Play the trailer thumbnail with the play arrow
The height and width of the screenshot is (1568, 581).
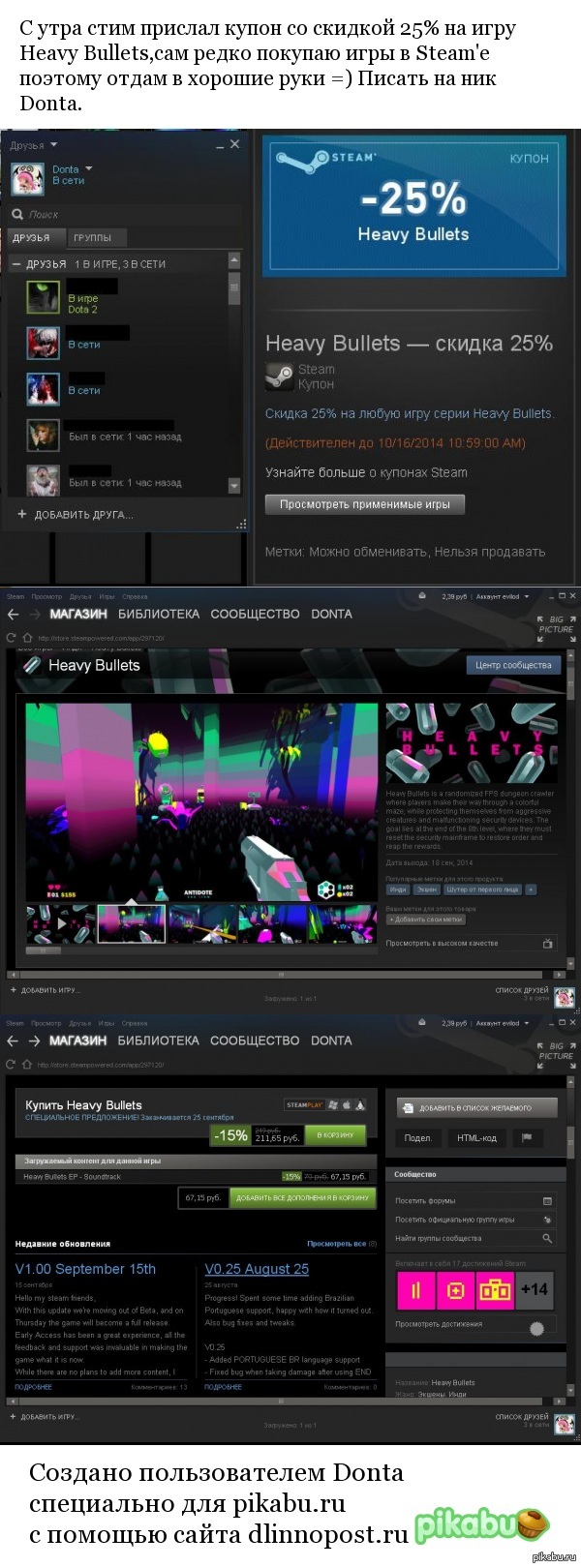tap(59, 922)
